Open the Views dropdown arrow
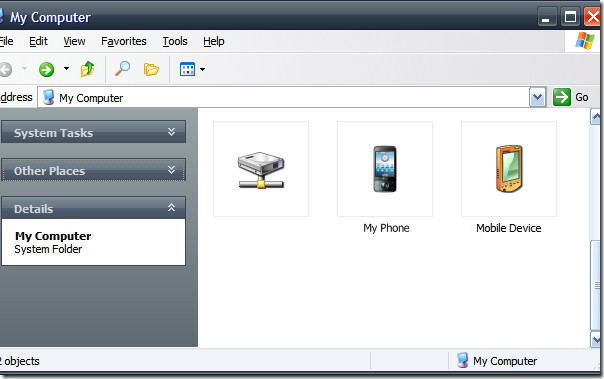This screenshot has height=379, width=604. click(x=203, y=69)
